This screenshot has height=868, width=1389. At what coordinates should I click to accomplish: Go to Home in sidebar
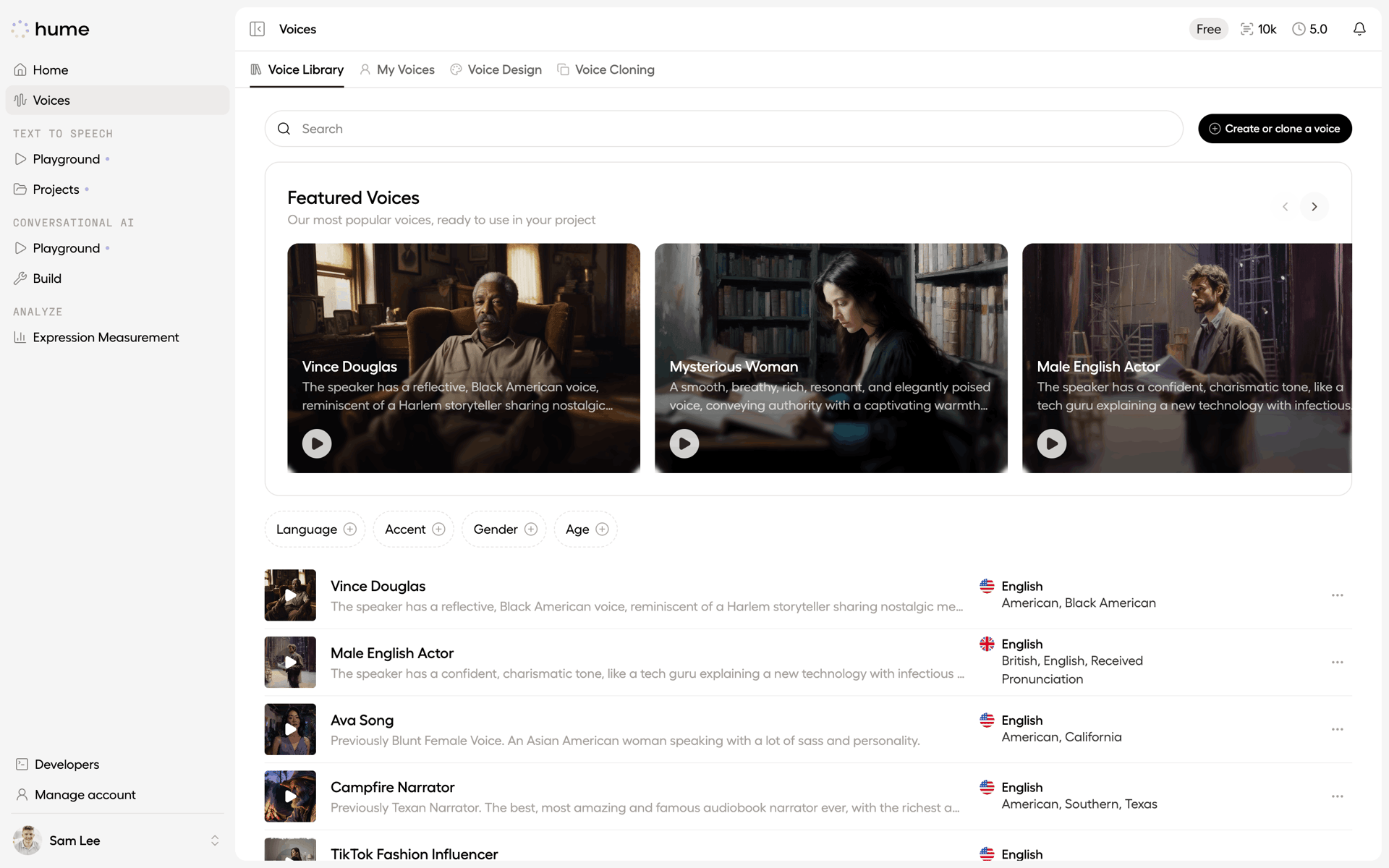(117, 70)
